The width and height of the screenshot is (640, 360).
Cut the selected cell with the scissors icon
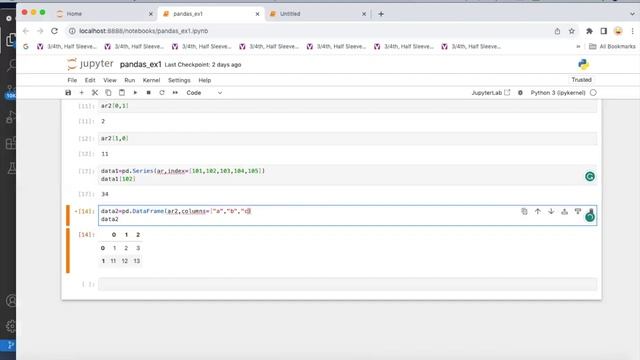[x=95, y=93]
